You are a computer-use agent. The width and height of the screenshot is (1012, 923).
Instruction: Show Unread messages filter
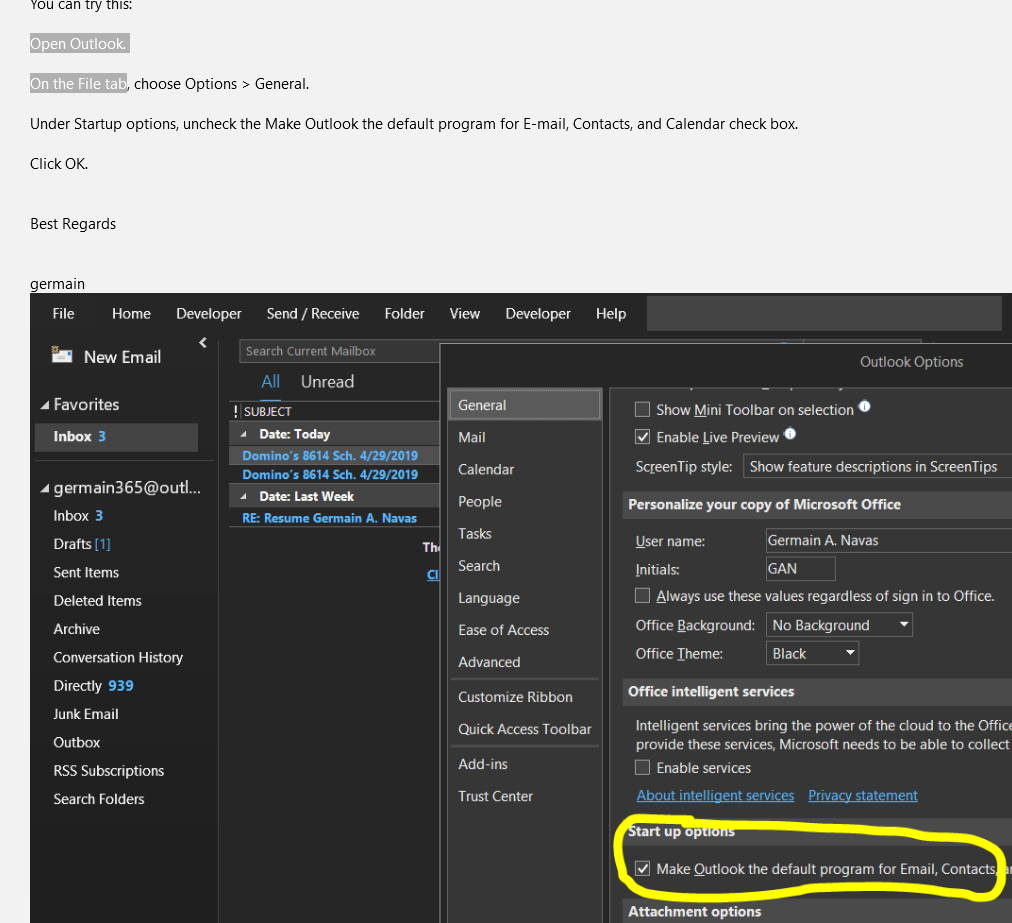coord(327,381)
